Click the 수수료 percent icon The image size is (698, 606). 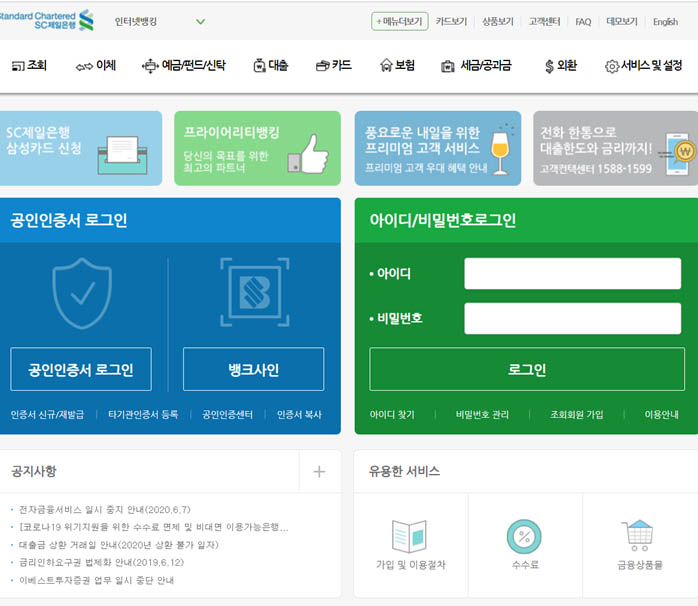(524, 537)
